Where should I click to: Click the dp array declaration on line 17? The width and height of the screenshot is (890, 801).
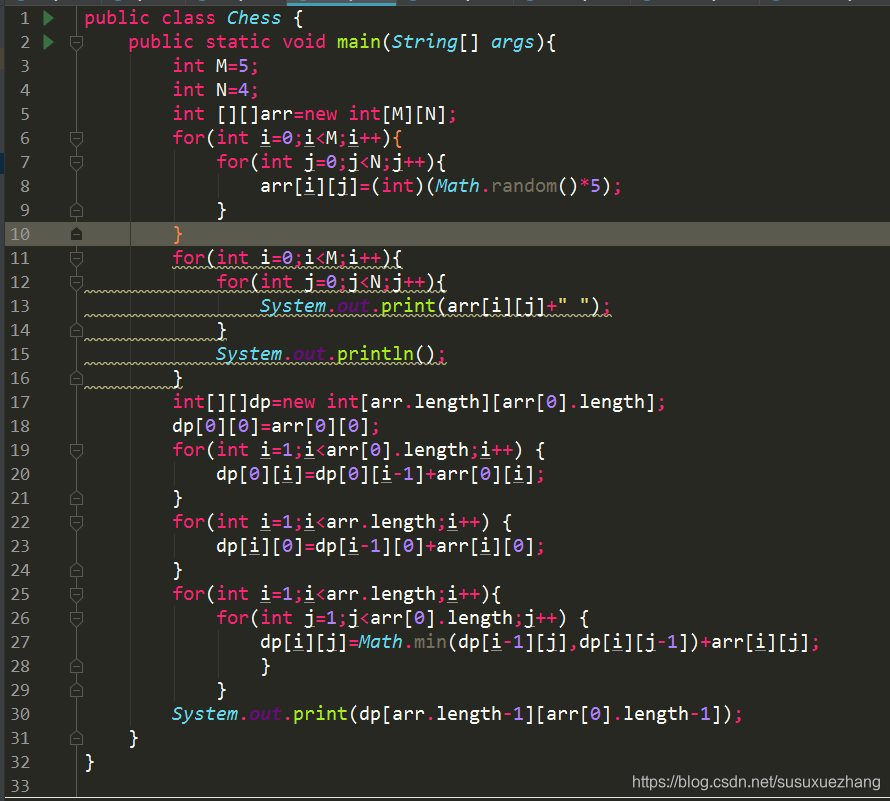click(419, 402)
